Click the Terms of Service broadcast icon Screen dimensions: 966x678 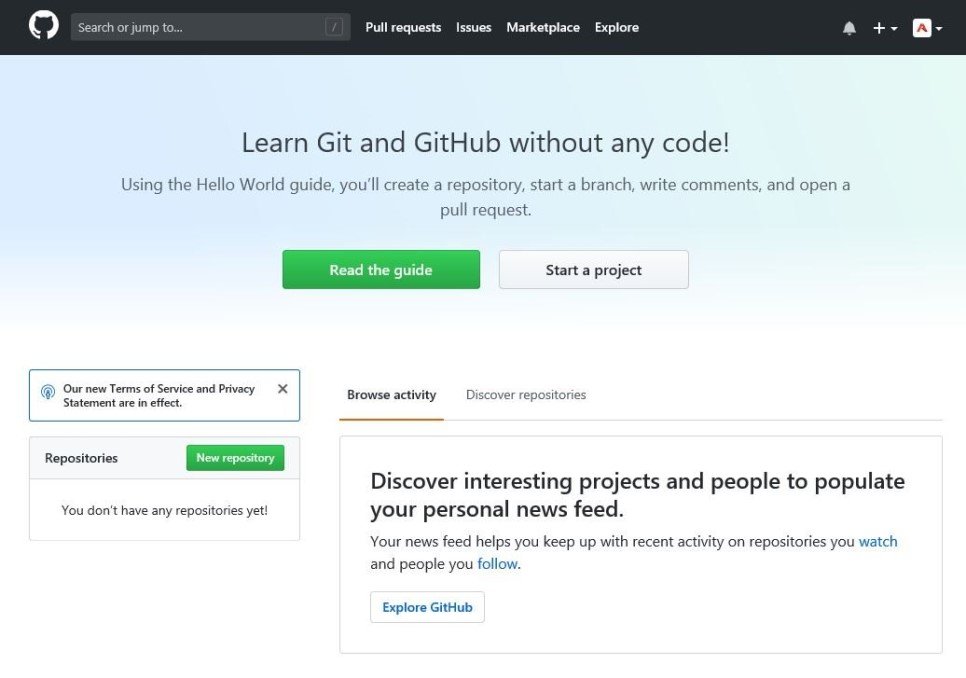pos(48,392)
